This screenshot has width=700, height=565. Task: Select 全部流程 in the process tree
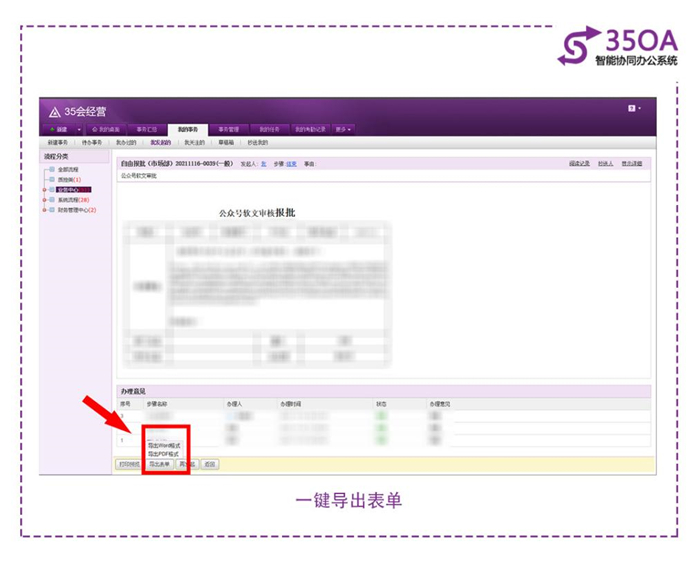tap(67, 170)
